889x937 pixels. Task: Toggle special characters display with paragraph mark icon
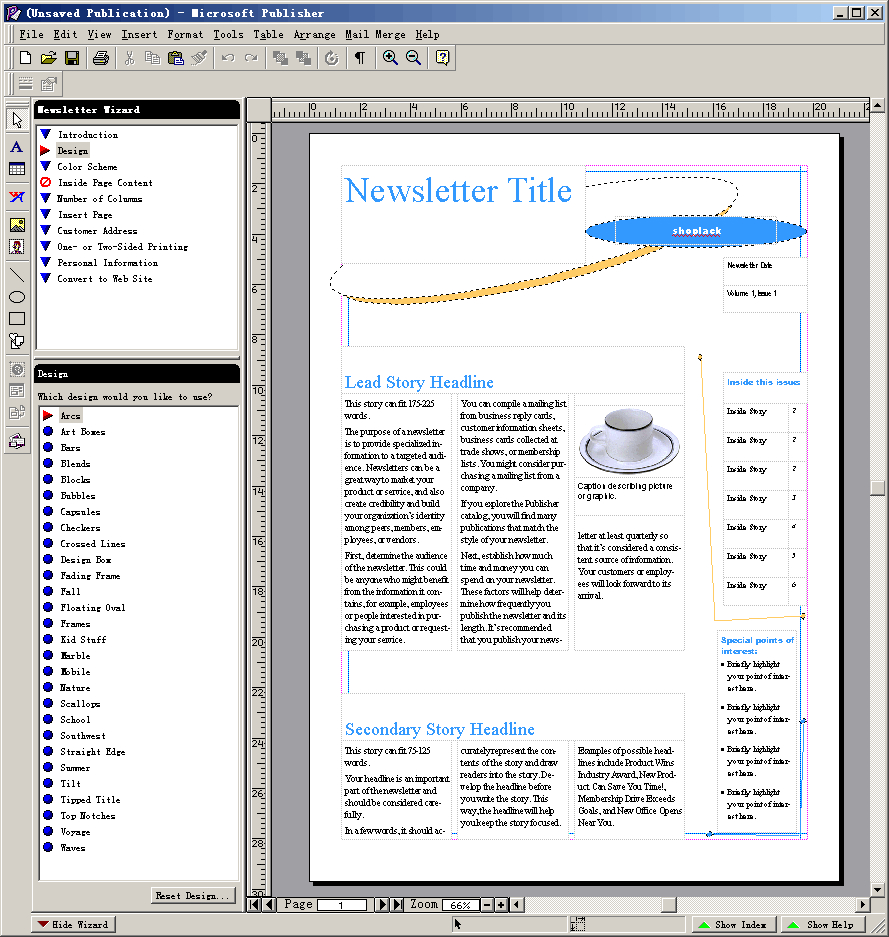(x=359, y=58)
